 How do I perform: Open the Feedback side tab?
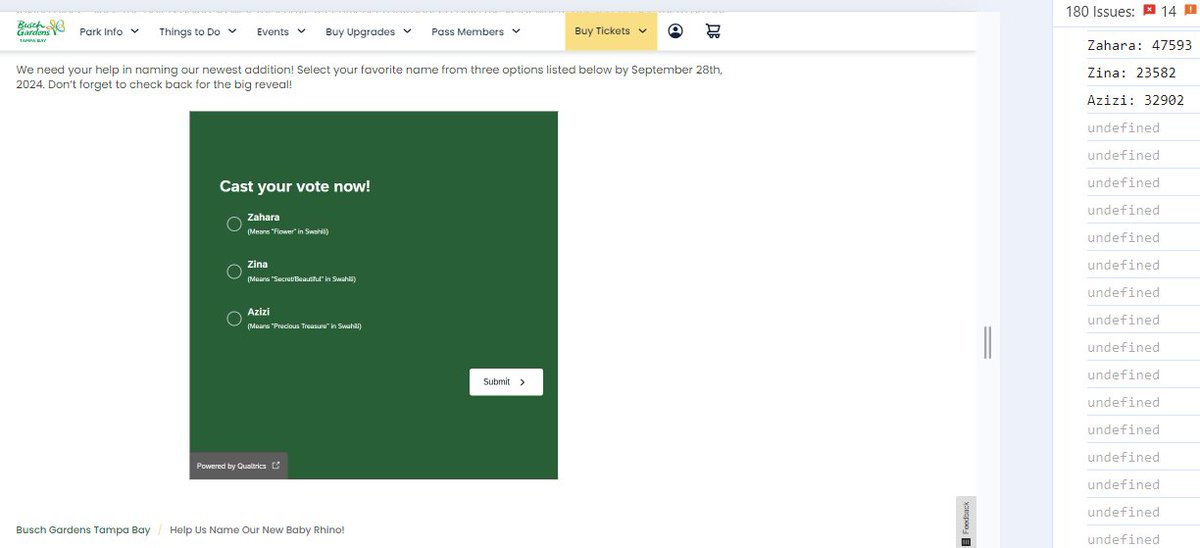tap(965, 522)
